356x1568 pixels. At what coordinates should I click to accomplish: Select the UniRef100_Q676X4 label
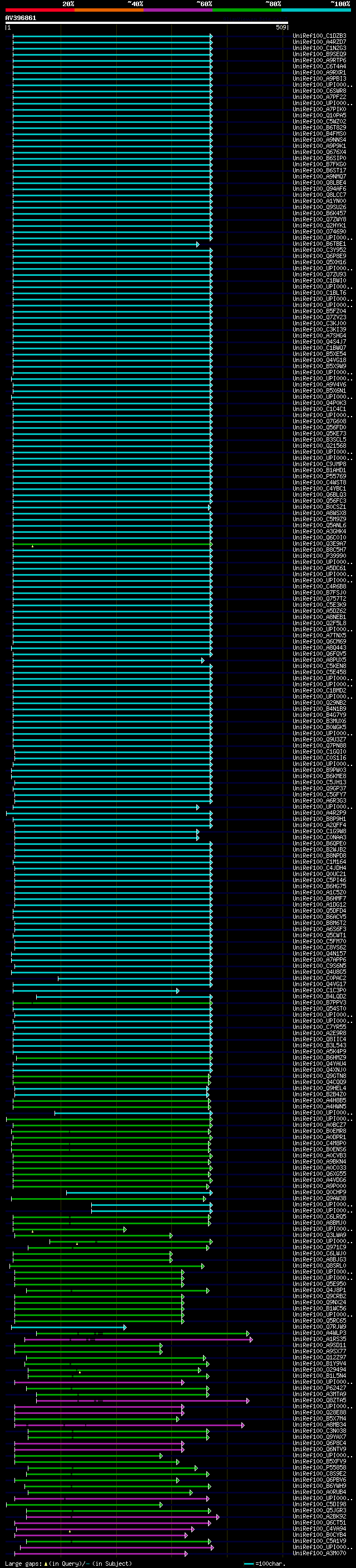tap(319, 152)
